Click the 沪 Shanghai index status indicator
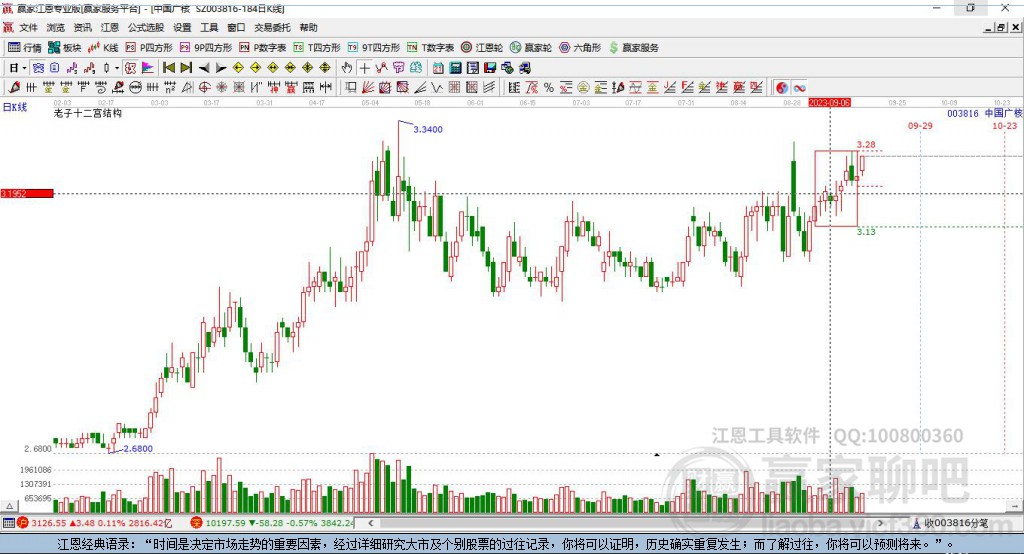The height and width of the screenshot is (554, 1024). pos(23,523)
